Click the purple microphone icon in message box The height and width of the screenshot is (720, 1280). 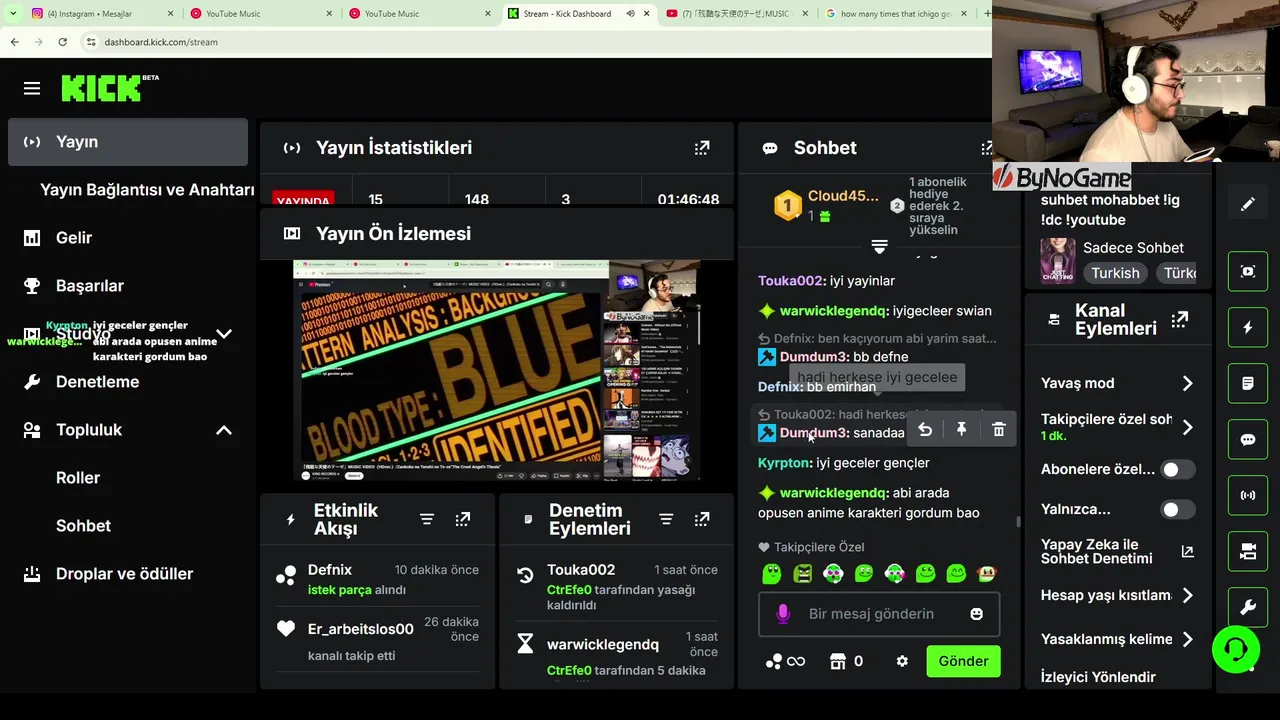783,614
